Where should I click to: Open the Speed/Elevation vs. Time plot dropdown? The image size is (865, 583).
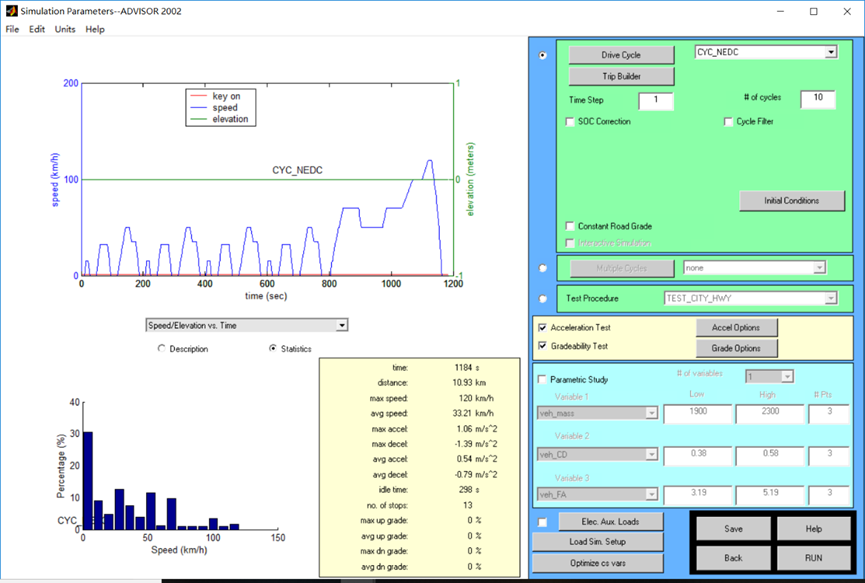coord(341,325)
